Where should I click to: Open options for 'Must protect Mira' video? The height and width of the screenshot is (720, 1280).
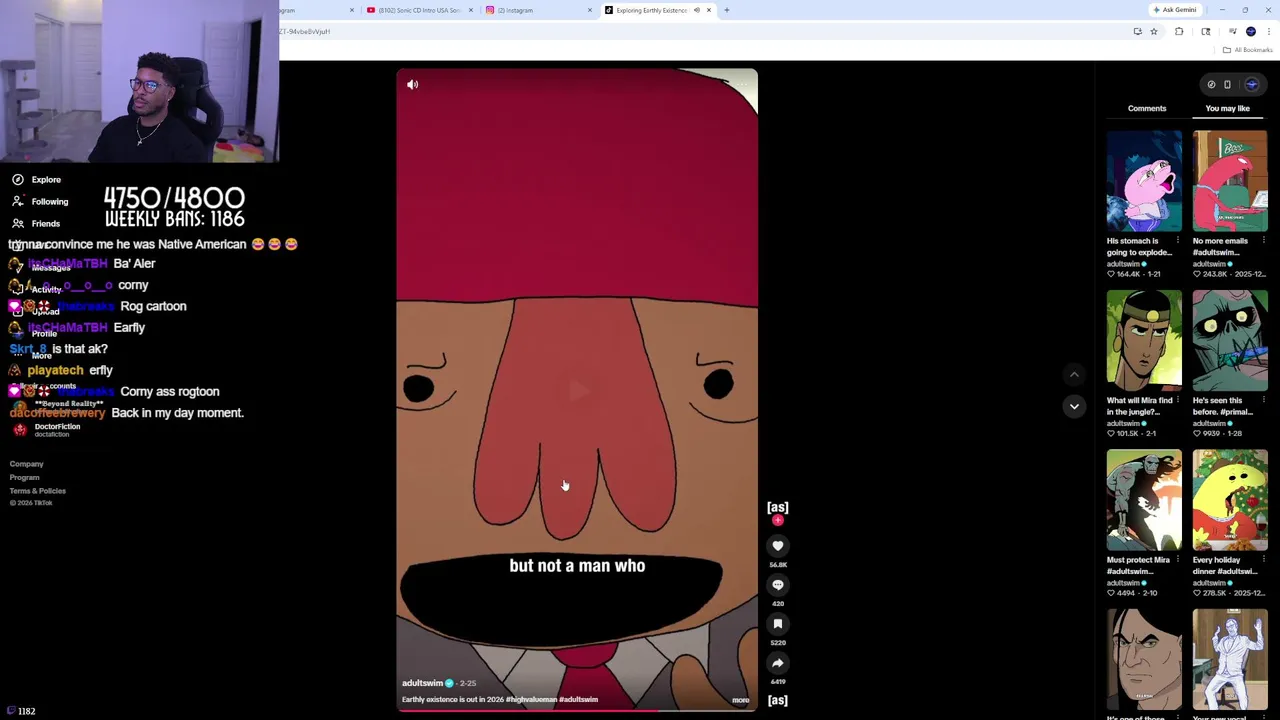1177,560
